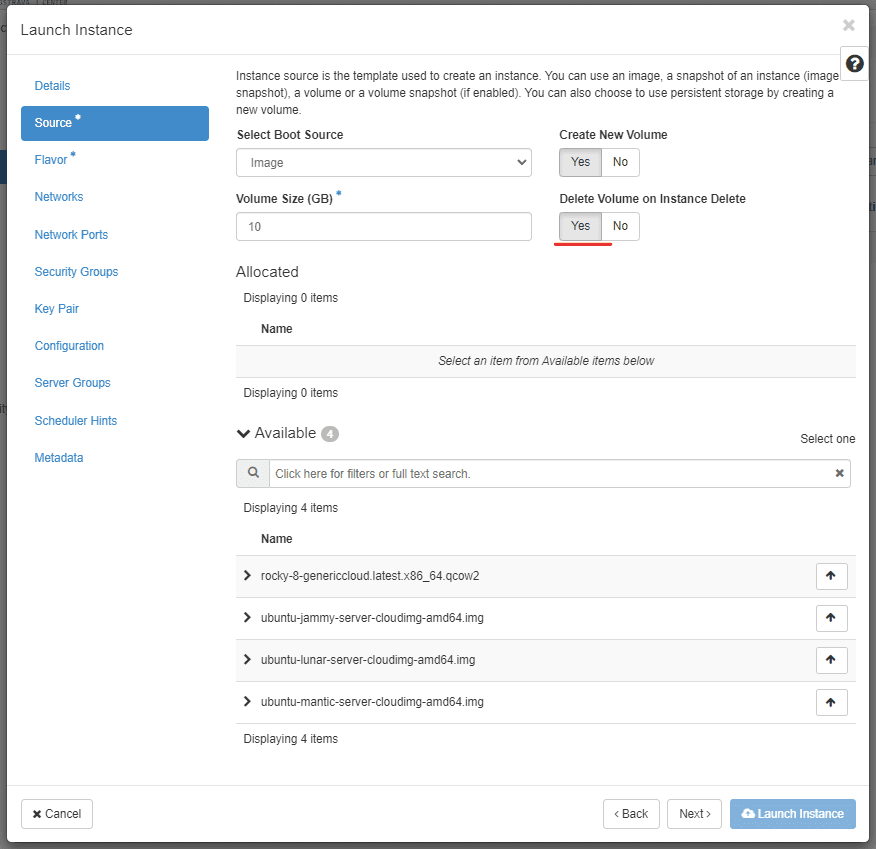This screenshot has width=876, height=849.
Task: Allocate the rocky-8-genericcloud image with up arrow
Action: (831, 576)
